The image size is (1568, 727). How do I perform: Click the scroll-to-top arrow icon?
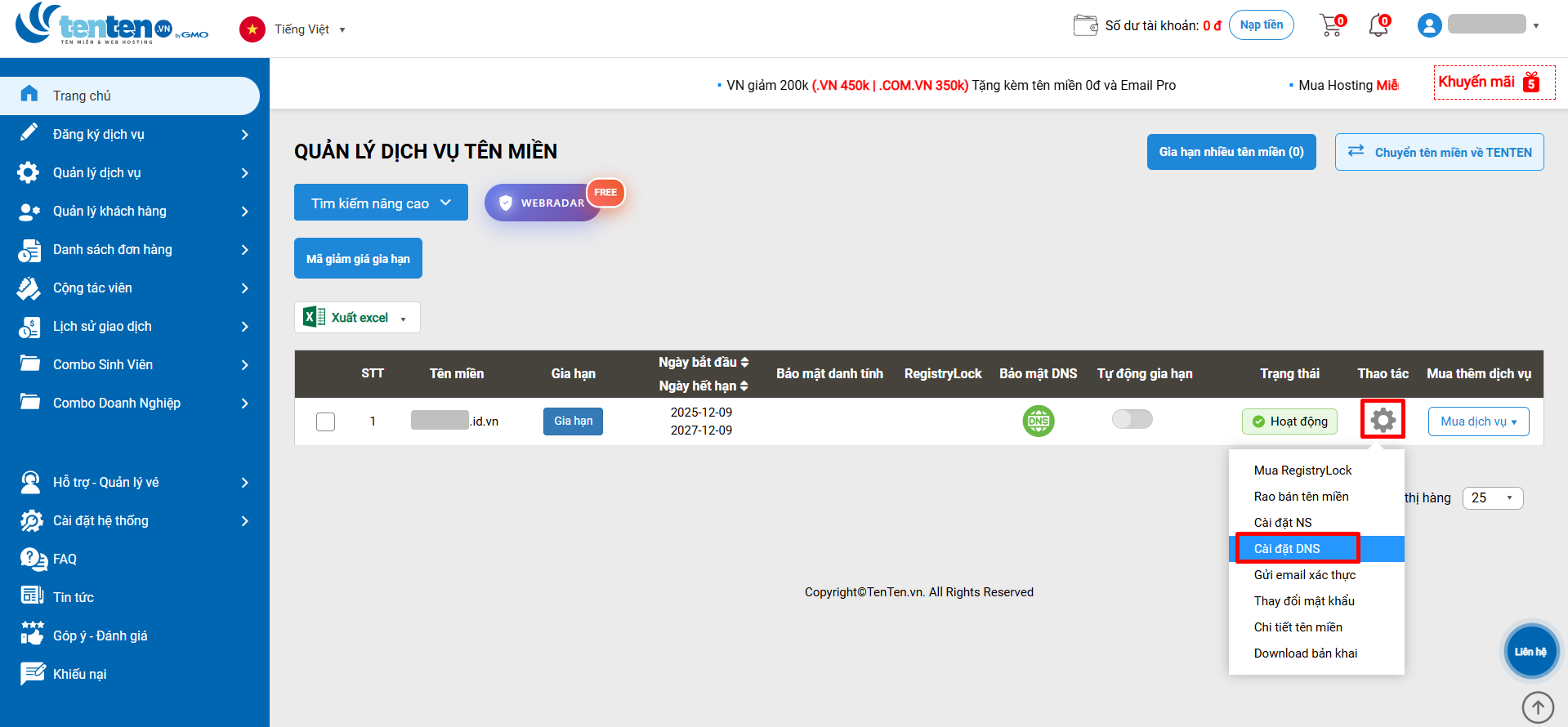[x=1538, y=707]
